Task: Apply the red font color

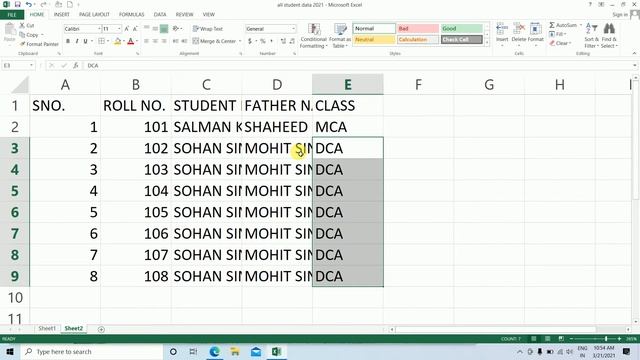Action: click(x=131, y=41)
